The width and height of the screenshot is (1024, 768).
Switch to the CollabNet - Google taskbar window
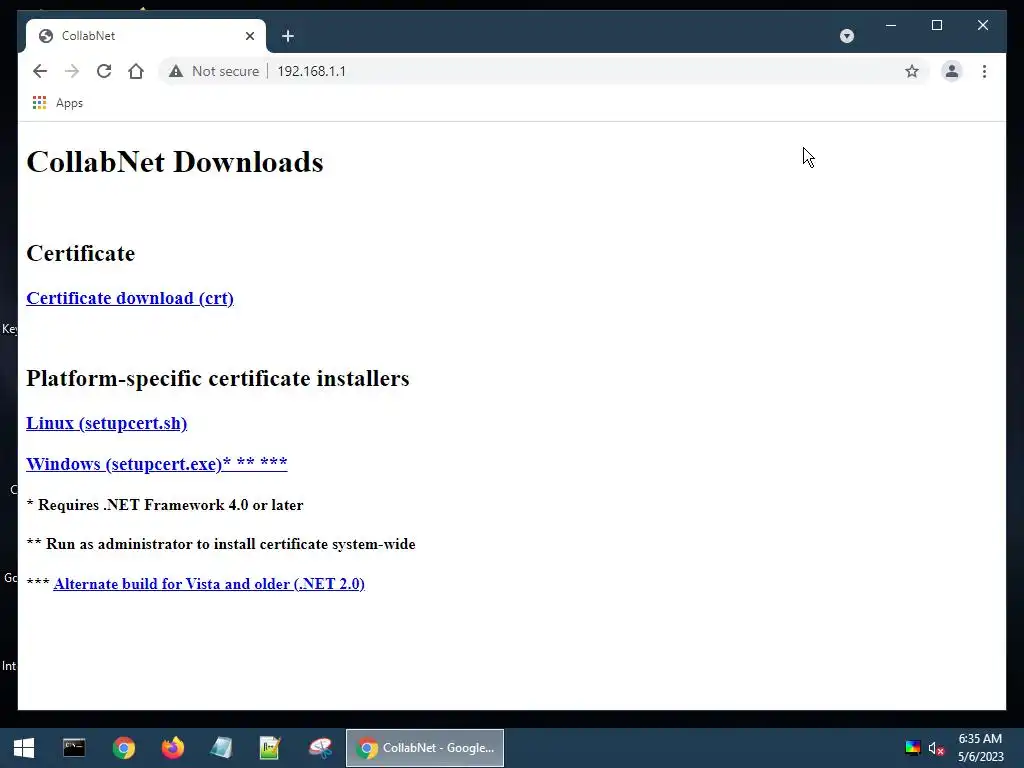424,748
